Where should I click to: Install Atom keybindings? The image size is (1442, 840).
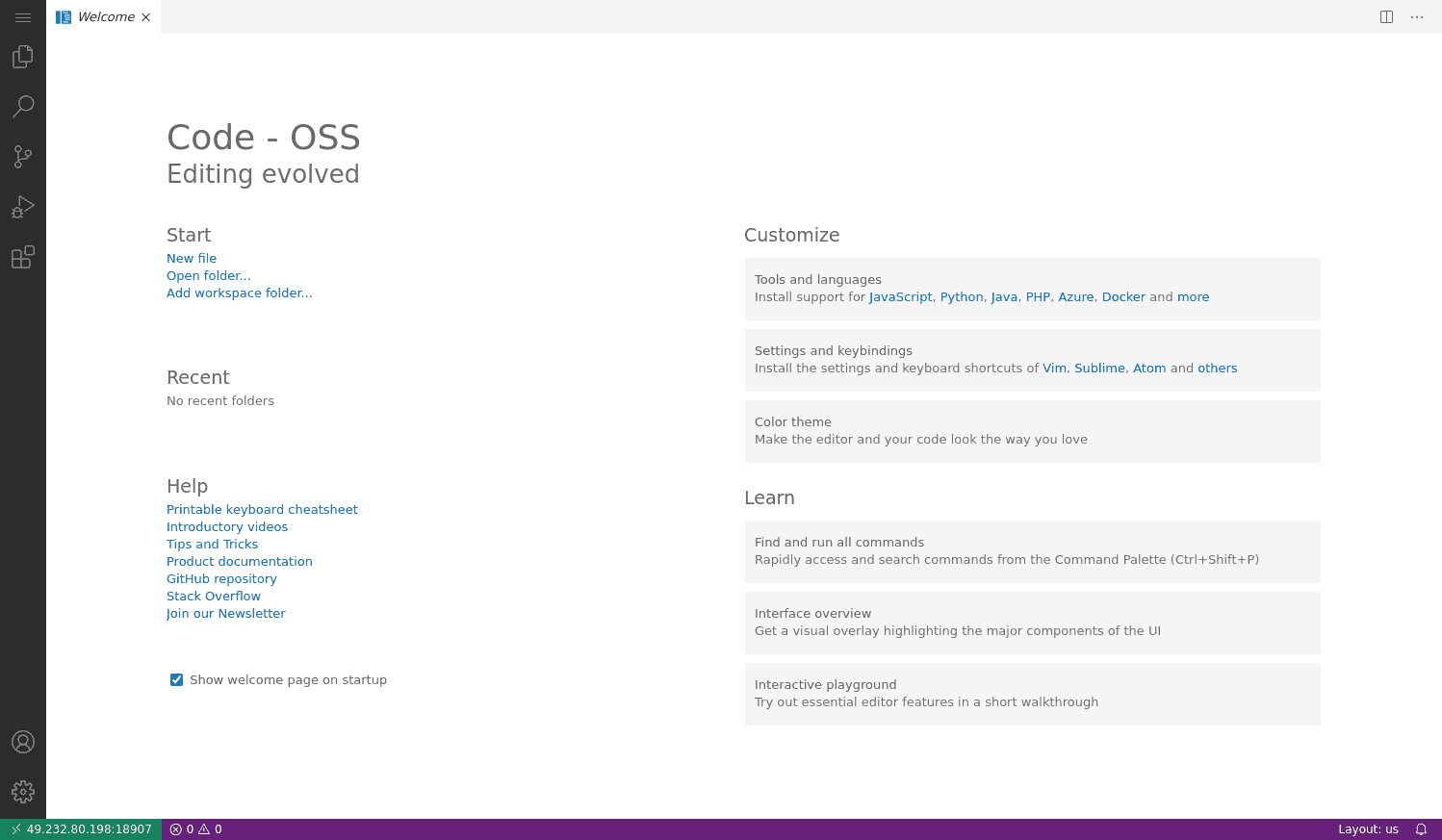[x=1149, y=369]
